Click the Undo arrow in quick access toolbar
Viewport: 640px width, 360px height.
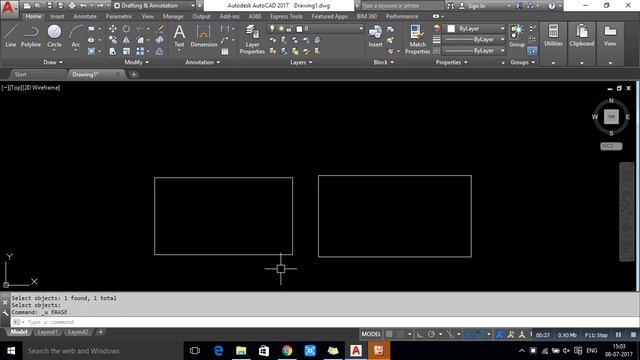coord(83,6)
